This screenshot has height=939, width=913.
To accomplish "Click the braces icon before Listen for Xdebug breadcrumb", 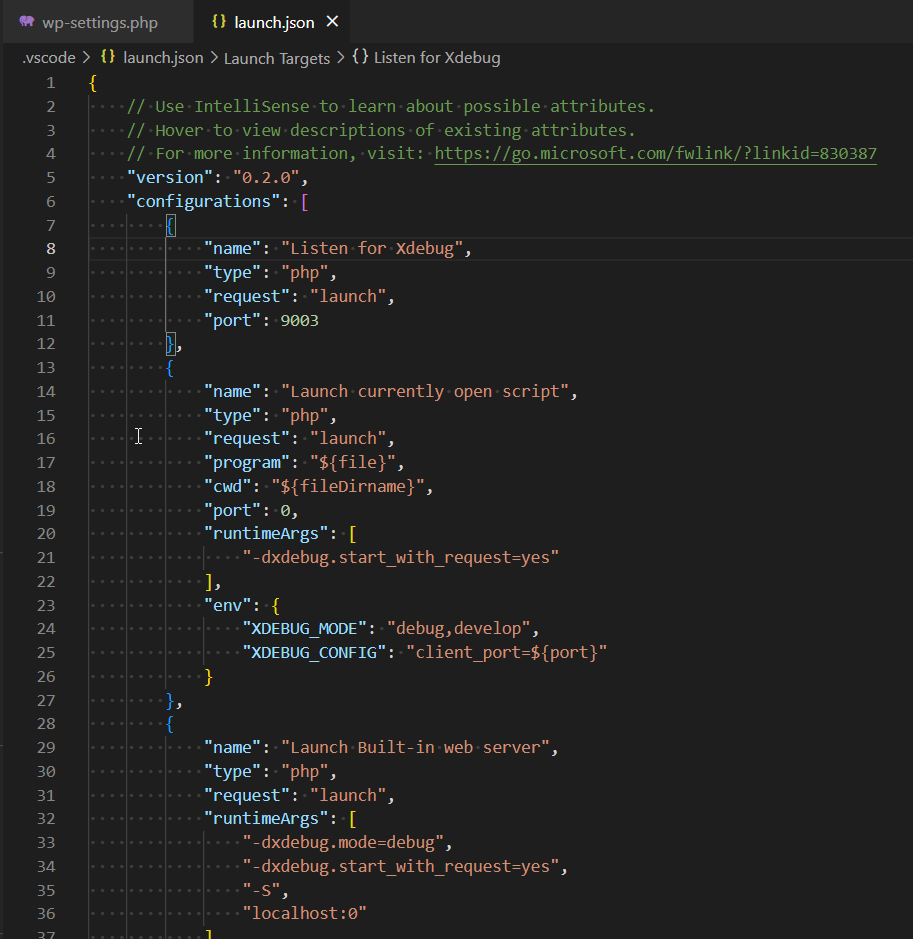I will [x=360, y=57].
